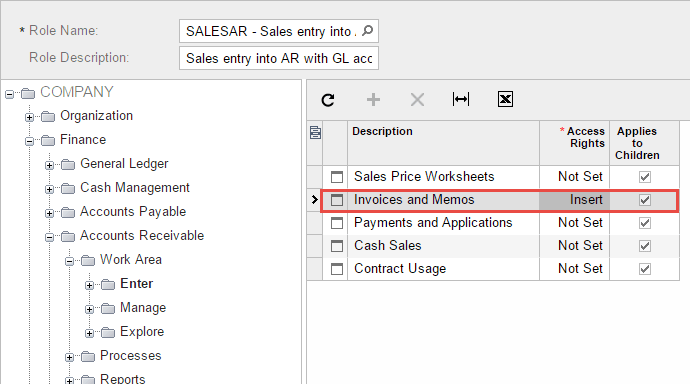The image size is (690, 384).
Task: Click Invoices and Memos screen icon
Action: [337, 200]
